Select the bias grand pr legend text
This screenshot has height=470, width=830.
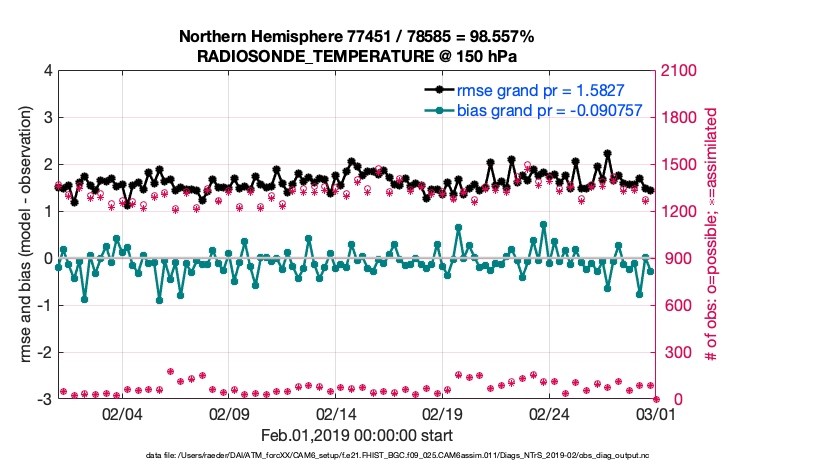pos(549,110)
